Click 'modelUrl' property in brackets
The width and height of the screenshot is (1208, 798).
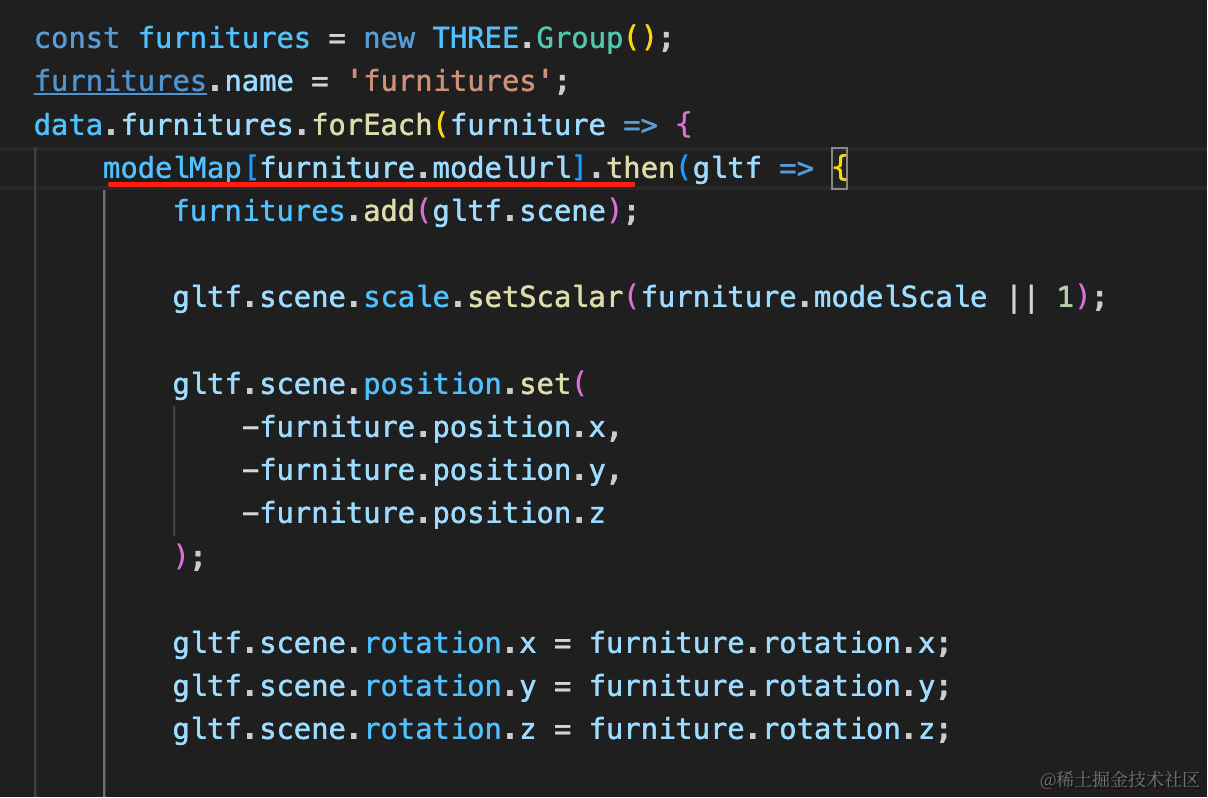click(502, 168)
